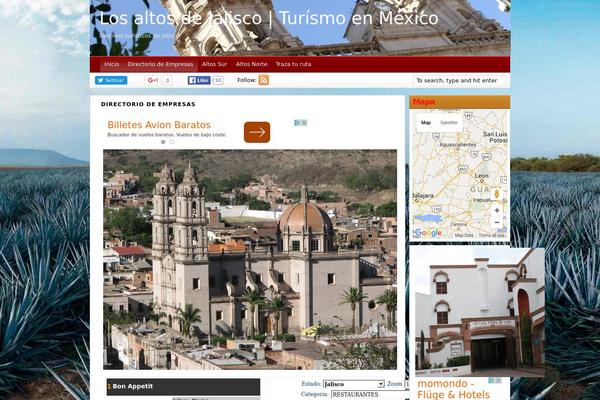Screen dimensions: 600x400
Task: Open the Google logo on the map
Action: [x=428, y=233]
